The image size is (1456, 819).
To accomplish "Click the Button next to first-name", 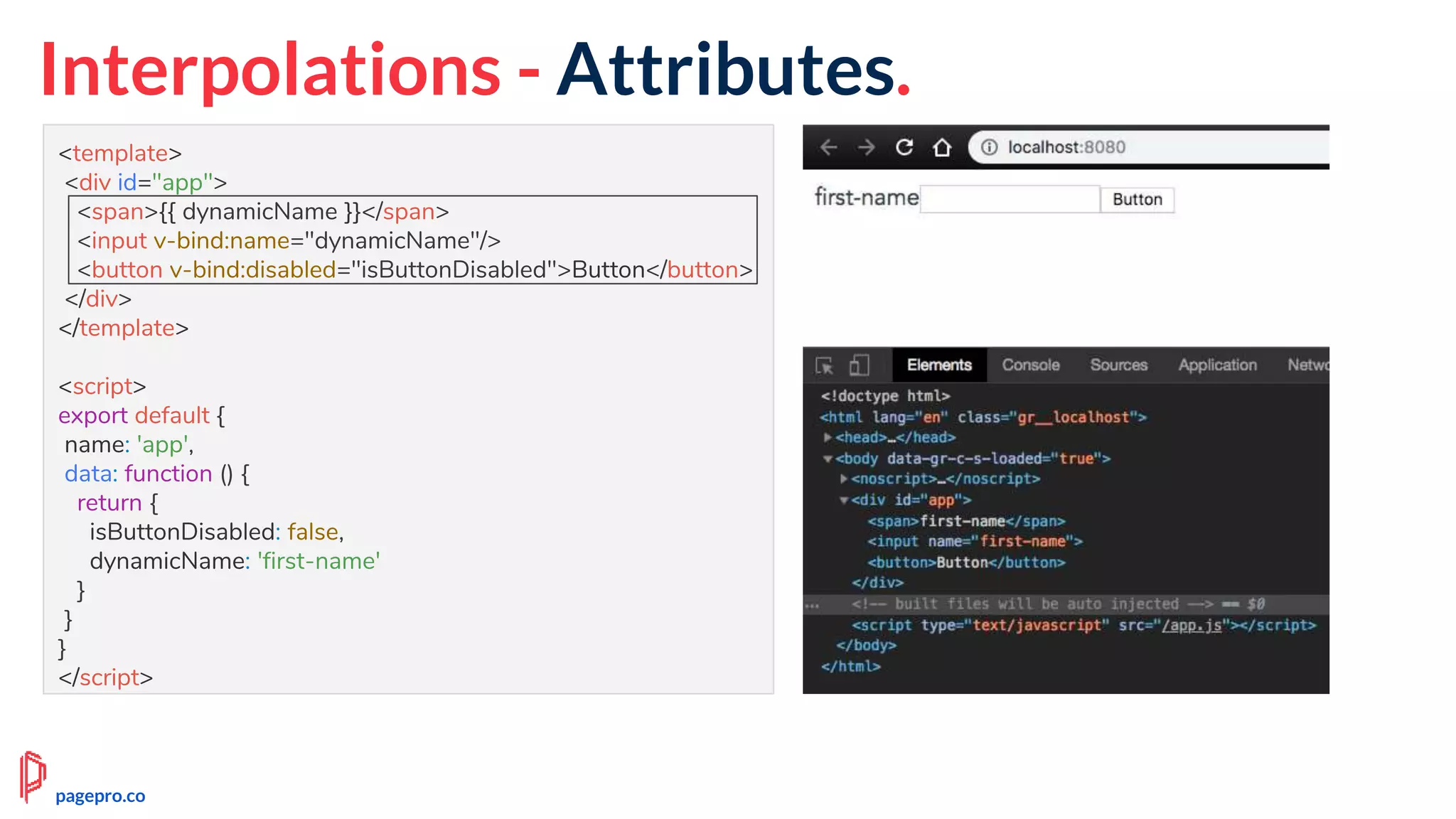I will pyautogui.click(x=1137, y=200).
